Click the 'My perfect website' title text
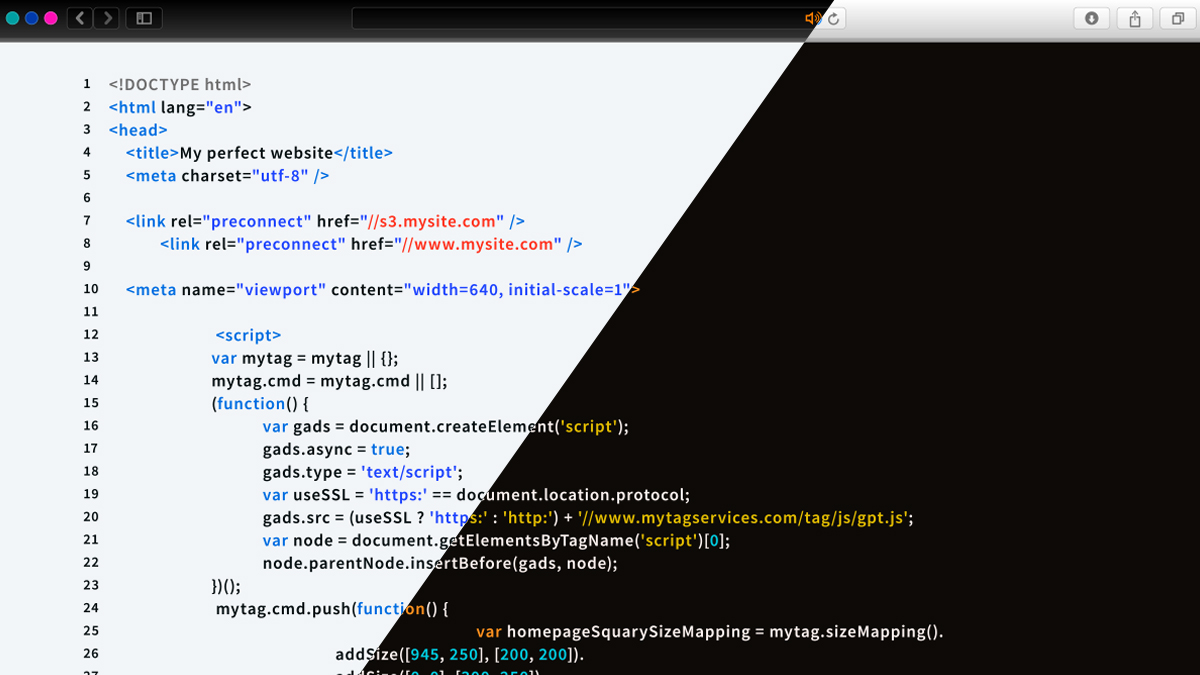 [256, 153]
